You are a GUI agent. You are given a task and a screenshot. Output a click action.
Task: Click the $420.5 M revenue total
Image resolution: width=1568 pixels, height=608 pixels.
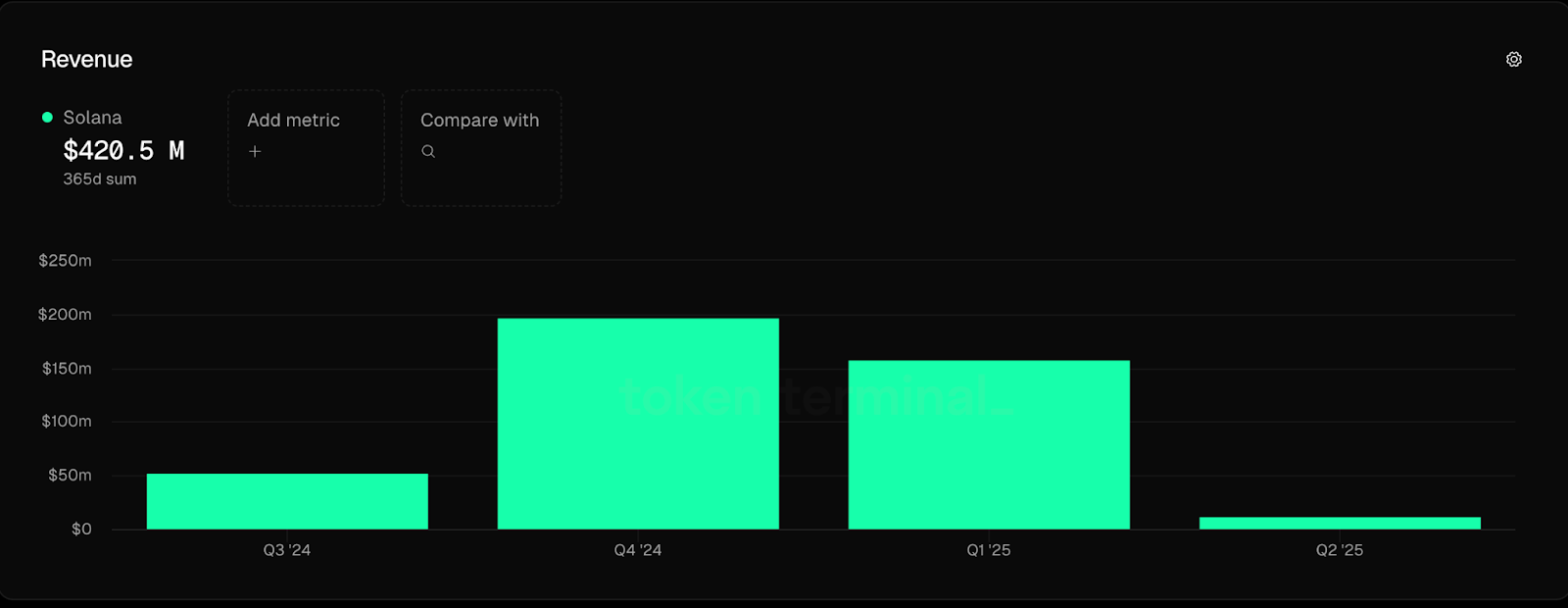[123, 151]
